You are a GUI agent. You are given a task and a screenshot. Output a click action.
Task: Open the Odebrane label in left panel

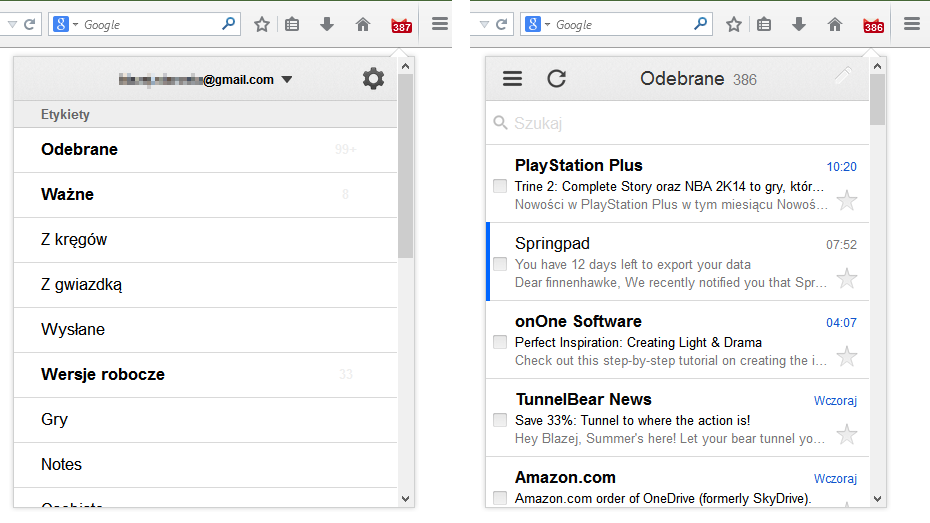[x=205, y=150]
